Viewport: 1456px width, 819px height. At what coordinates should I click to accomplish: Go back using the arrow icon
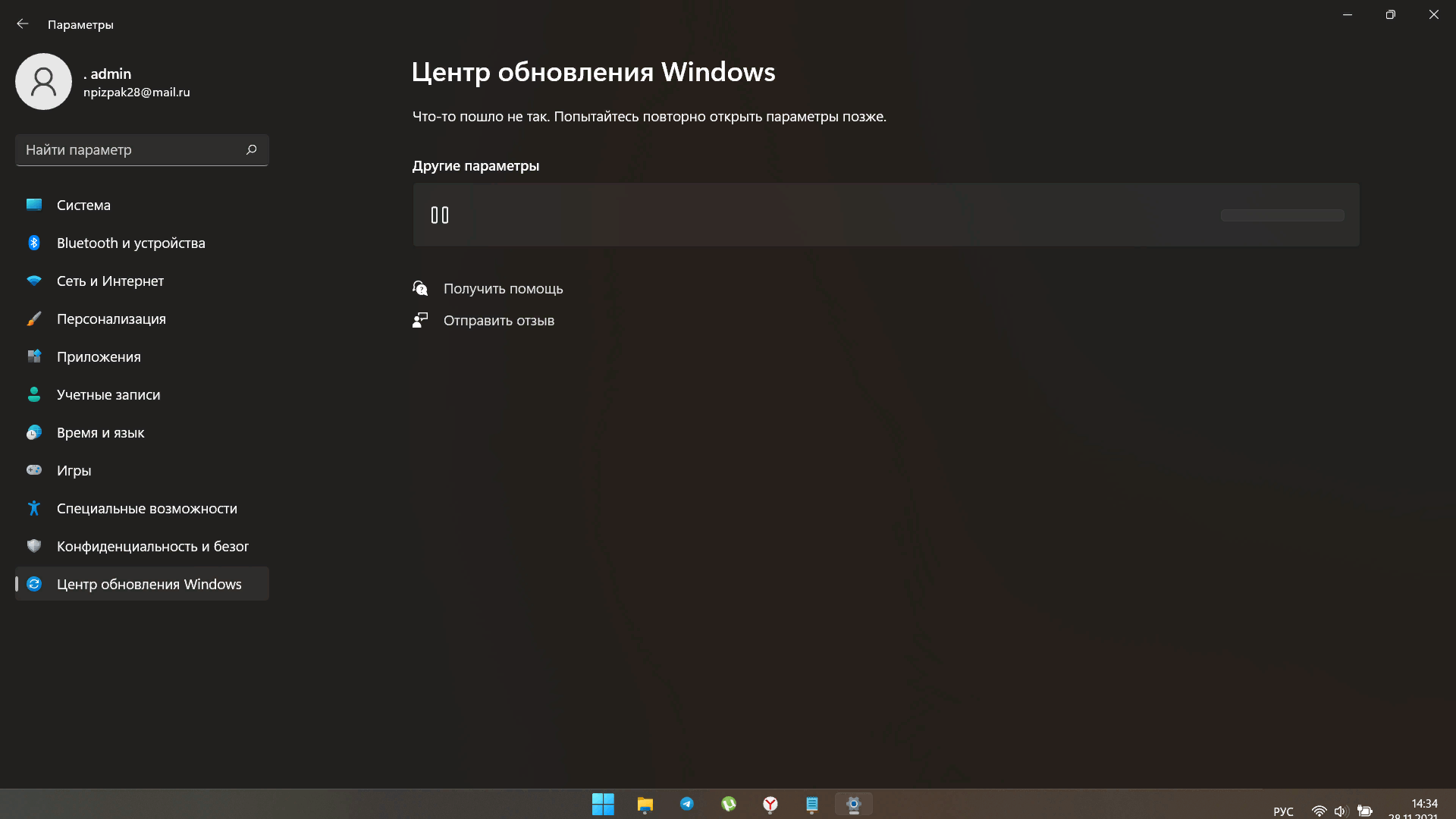23,24
